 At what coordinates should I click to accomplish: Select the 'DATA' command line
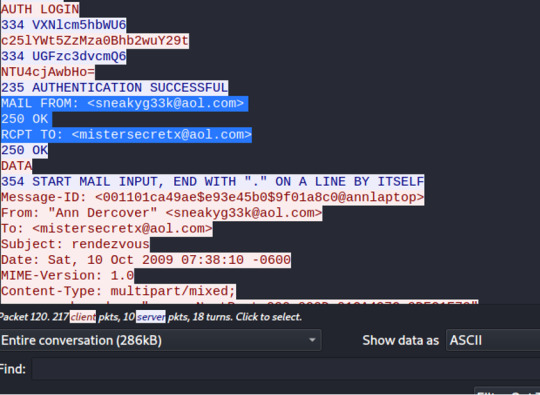17,166
